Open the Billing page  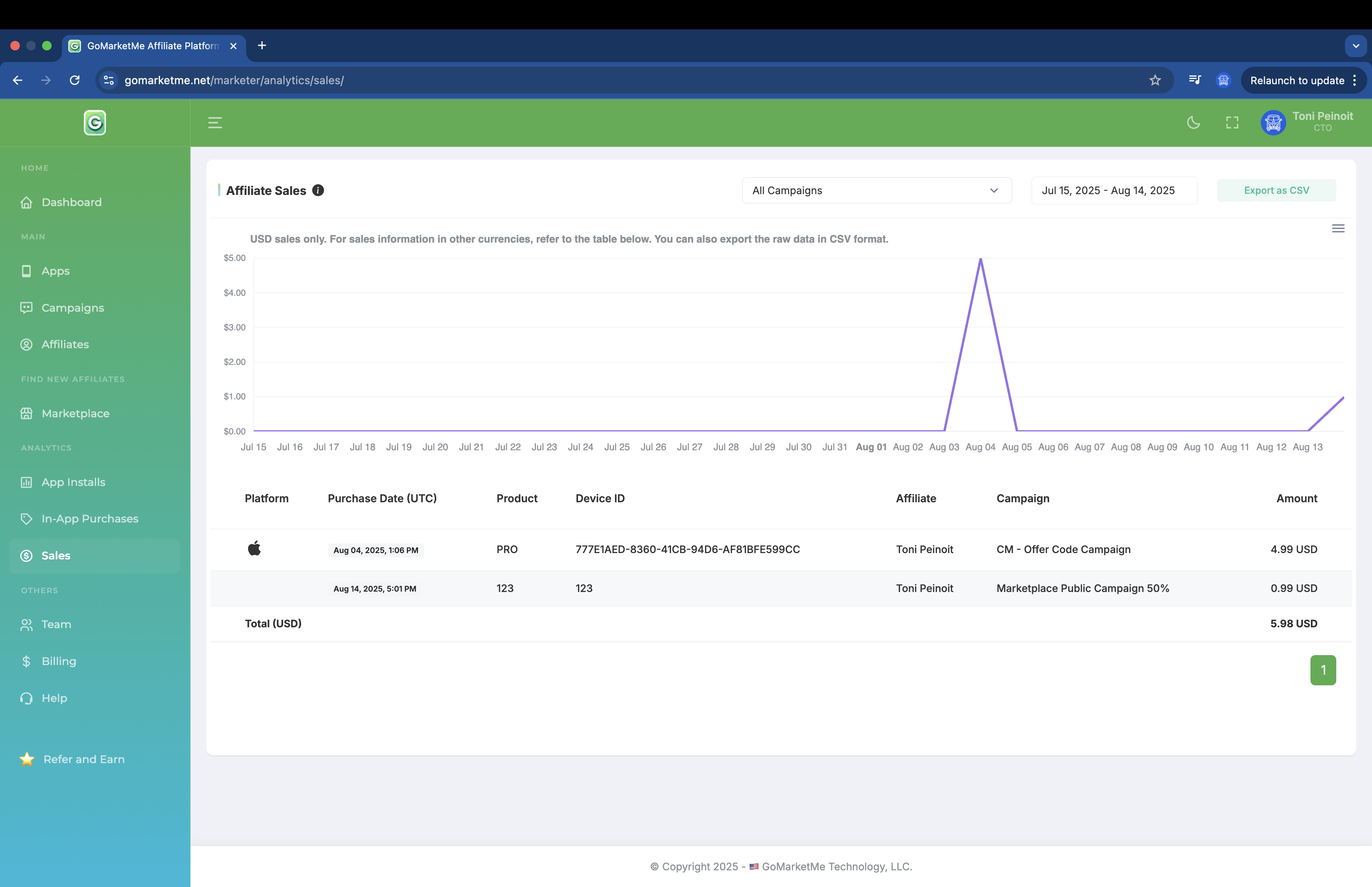(58, 661)
